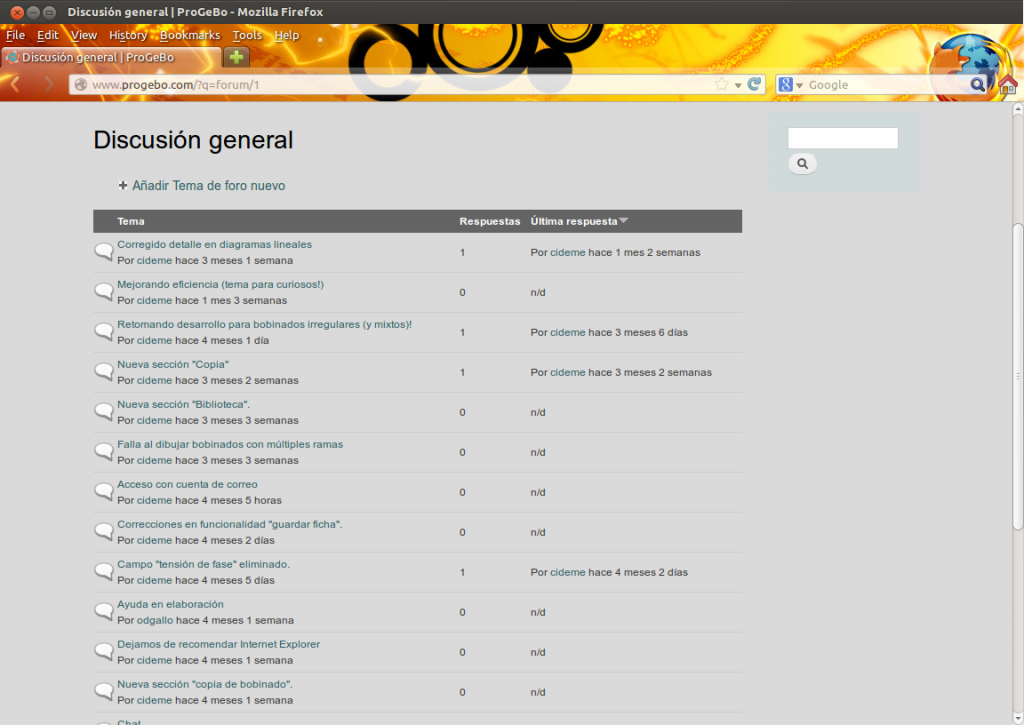Open the search engine selector dropdown

790,85
